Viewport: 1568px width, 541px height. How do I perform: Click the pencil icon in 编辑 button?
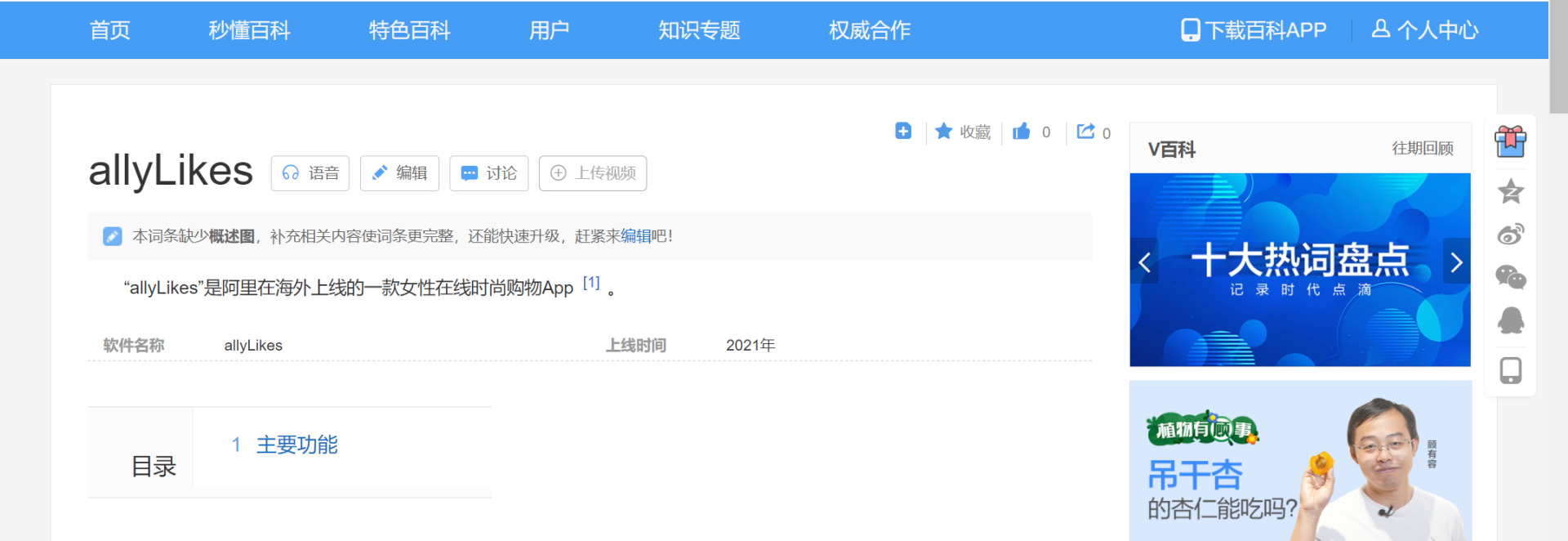(x=379, y=173)
